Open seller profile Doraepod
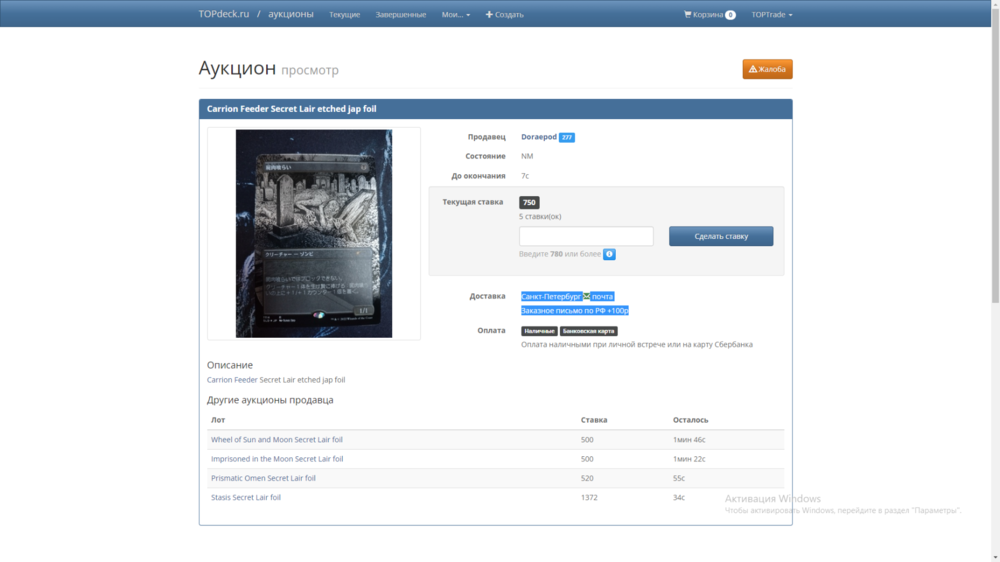This screenshot has height=562, width=1000. 538,137
